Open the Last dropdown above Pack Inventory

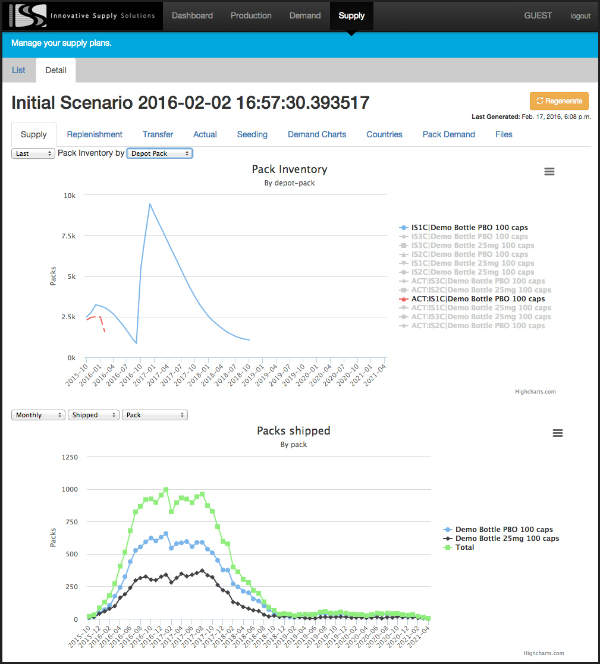[32, 154]
